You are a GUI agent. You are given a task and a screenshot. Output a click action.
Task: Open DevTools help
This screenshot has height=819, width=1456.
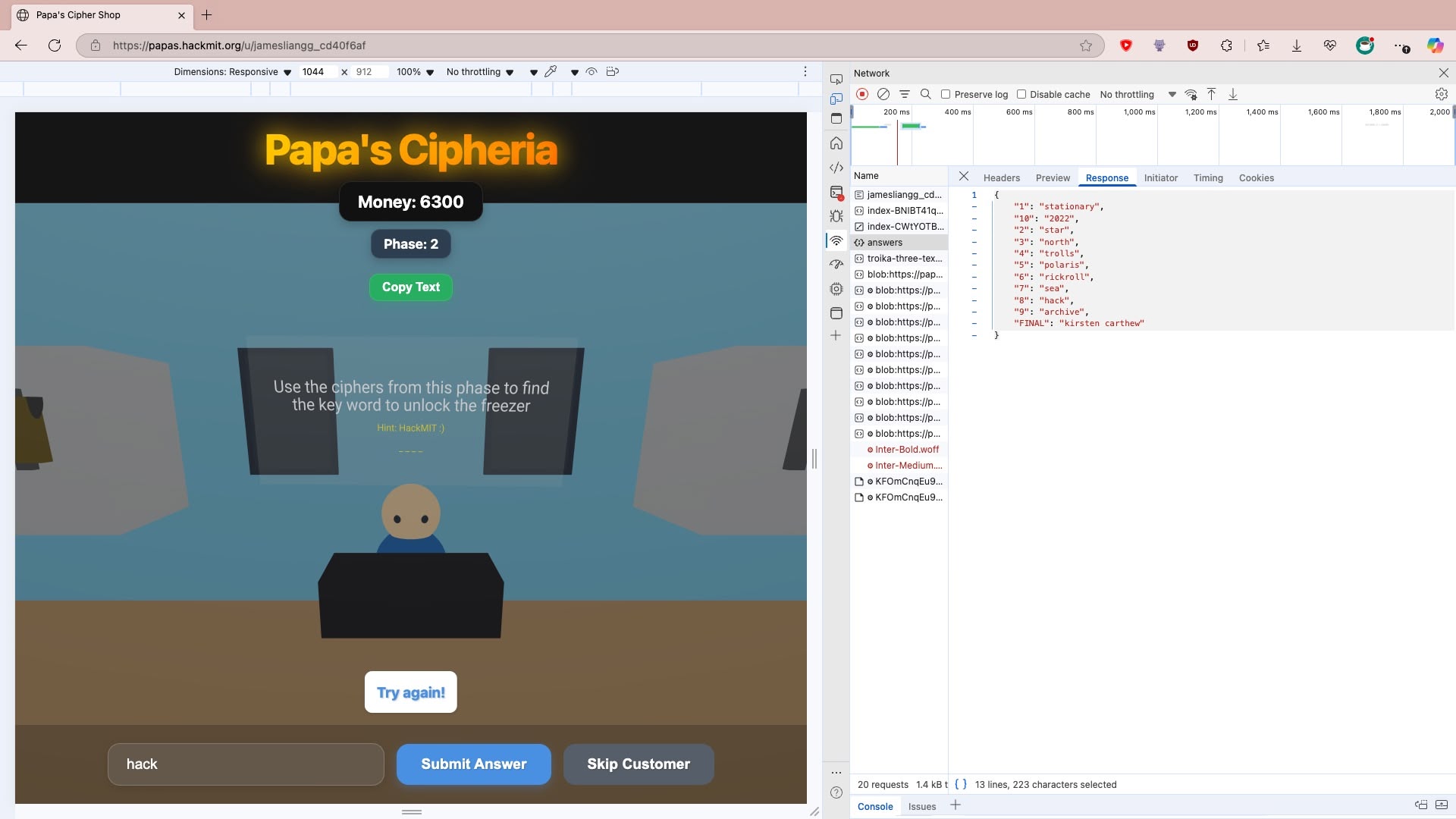point(836,792)
